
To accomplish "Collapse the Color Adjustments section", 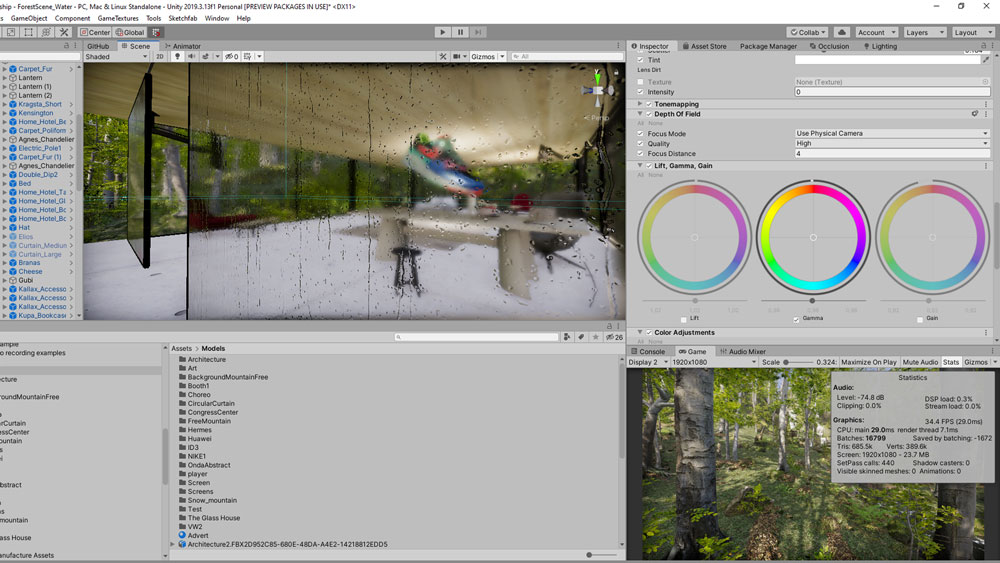I will (640, 333).
